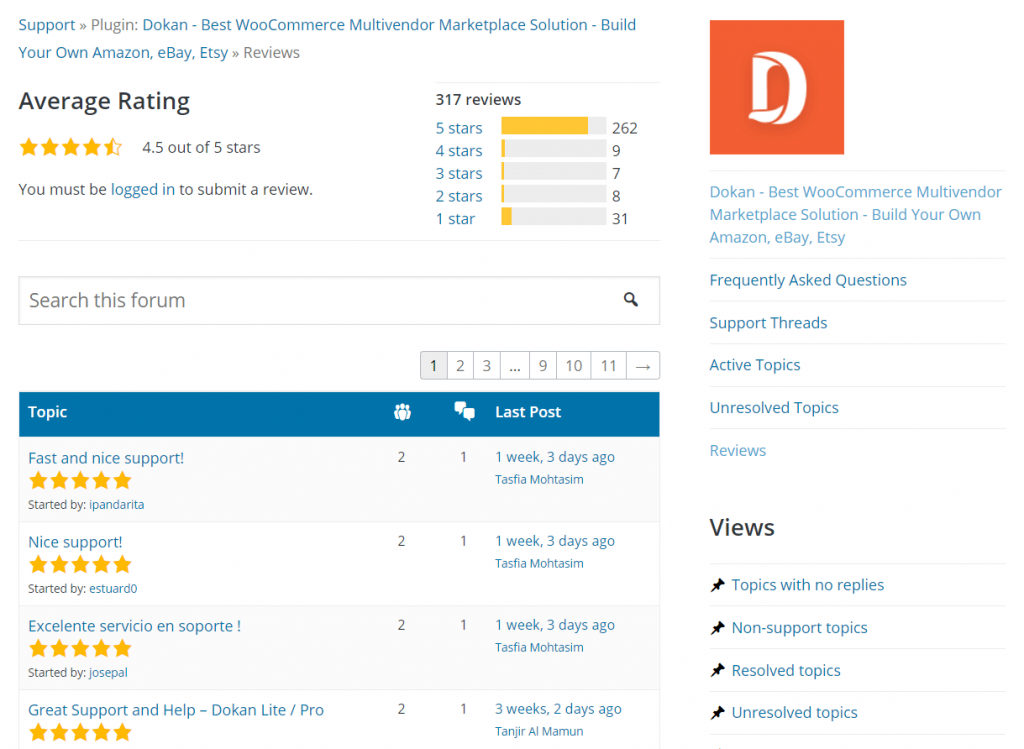
Task: Show Non-support topics view
Action: pyautogui.click(x=799, y=628)
